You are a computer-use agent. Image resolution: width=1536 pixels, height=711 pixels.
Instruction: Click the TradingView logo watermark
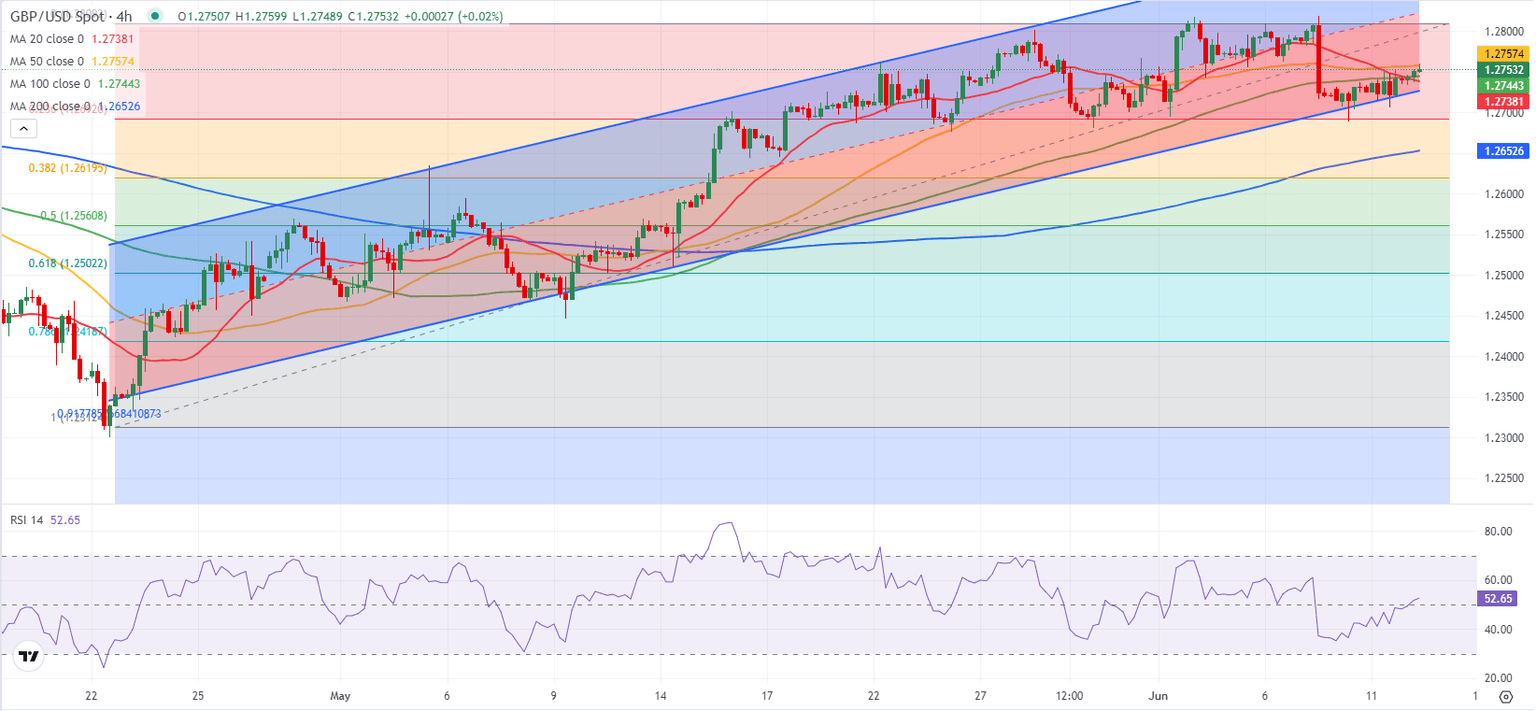click(x=30, y=655)
